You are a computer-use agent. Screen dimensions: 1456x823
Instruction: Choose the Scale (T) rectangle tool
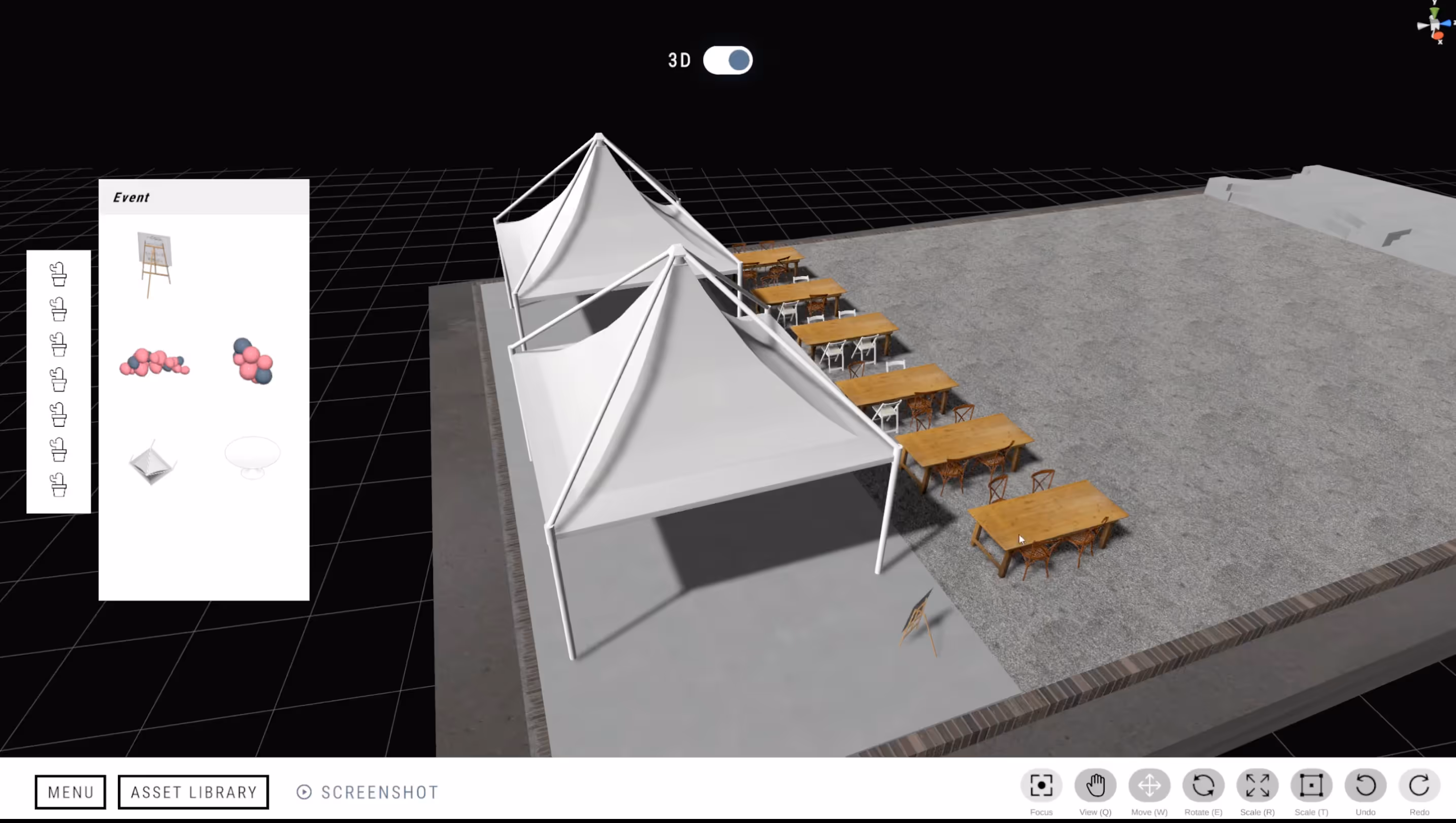(1311, 785)
